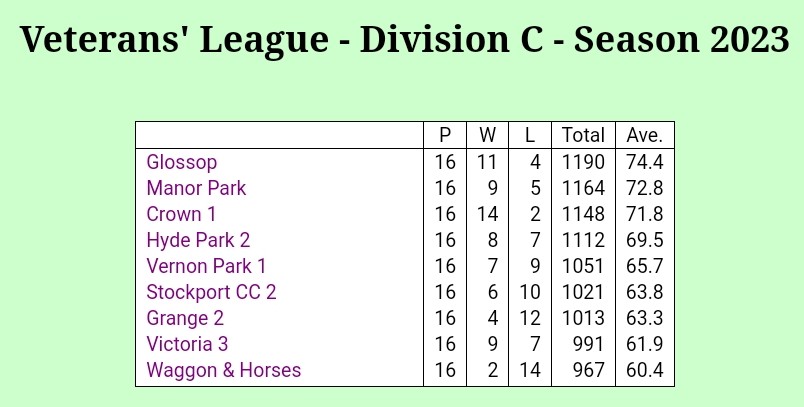The width and height of the screenshot is (804, 407).
Task: Open the Glossop team link
Action: tap(181, 162)
